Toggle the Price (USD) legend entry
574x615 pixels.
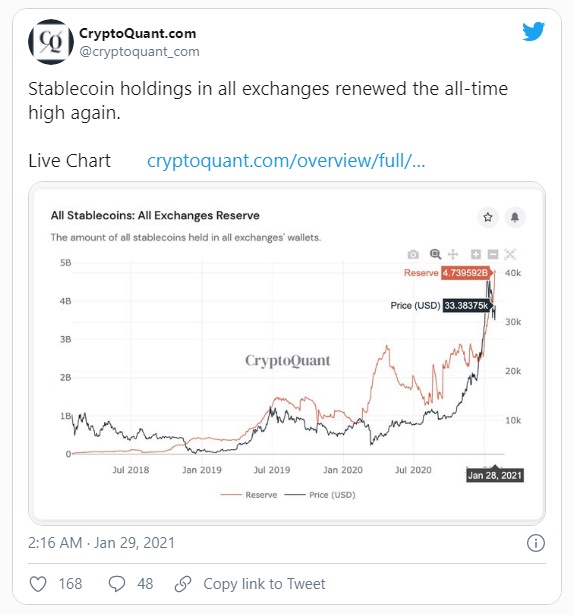pos(320,495)
